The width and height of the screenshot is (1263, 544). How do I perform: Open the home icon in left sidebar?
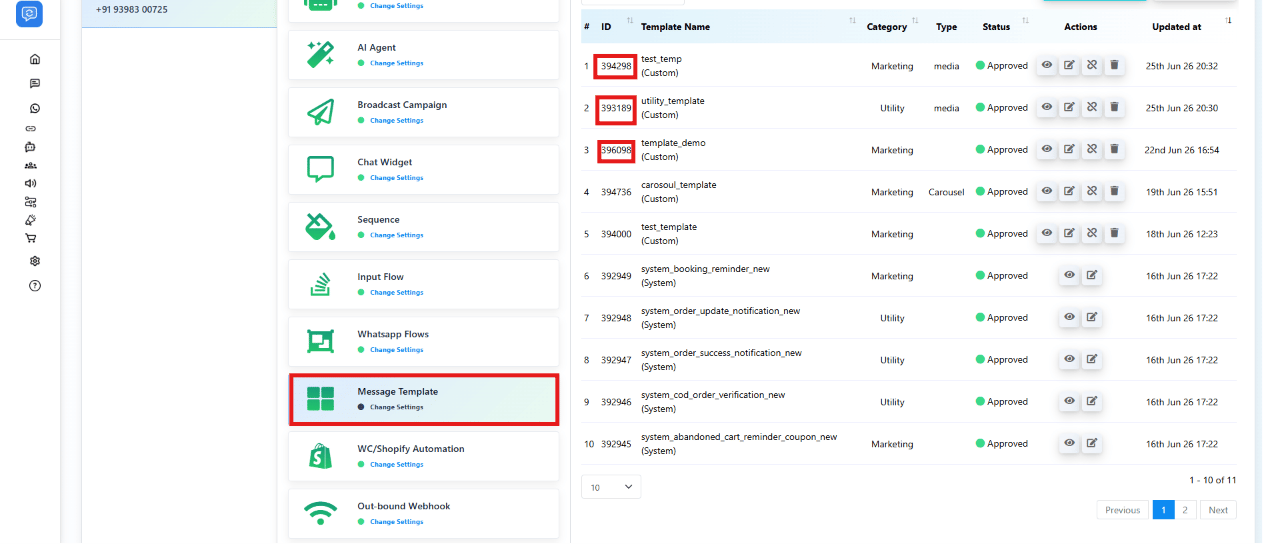(35, 59)
